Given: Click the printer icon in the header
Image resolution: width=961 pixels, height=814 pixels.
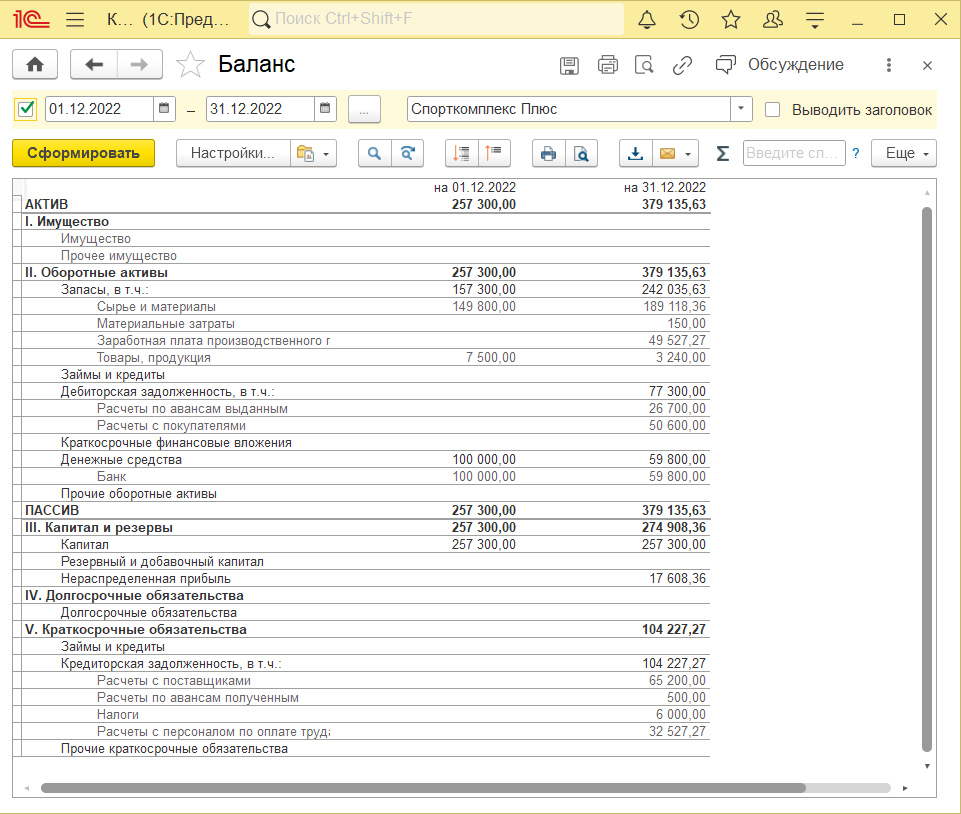Looking at the screenshot, I should click(x=607, y=65).
